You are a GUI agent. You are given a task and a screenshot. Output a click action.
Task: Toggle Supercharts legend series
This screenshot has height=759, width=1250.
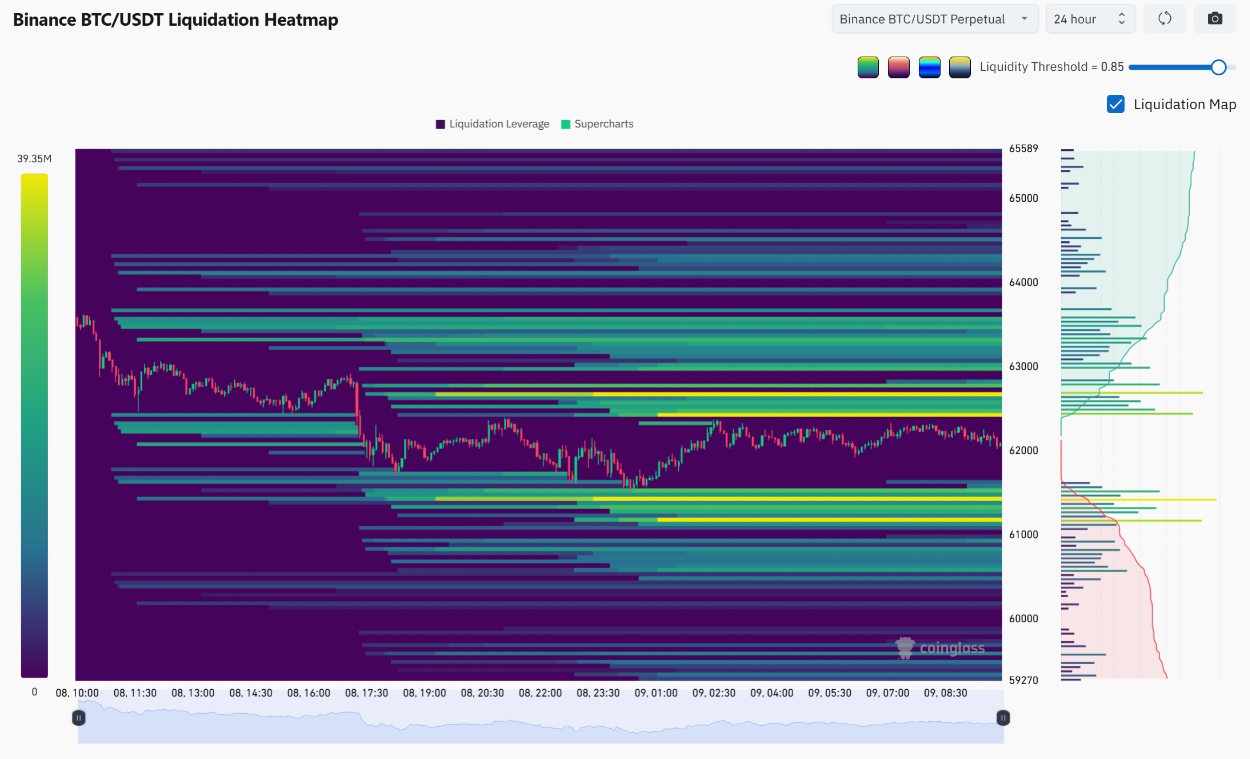(x=597, y=124)
